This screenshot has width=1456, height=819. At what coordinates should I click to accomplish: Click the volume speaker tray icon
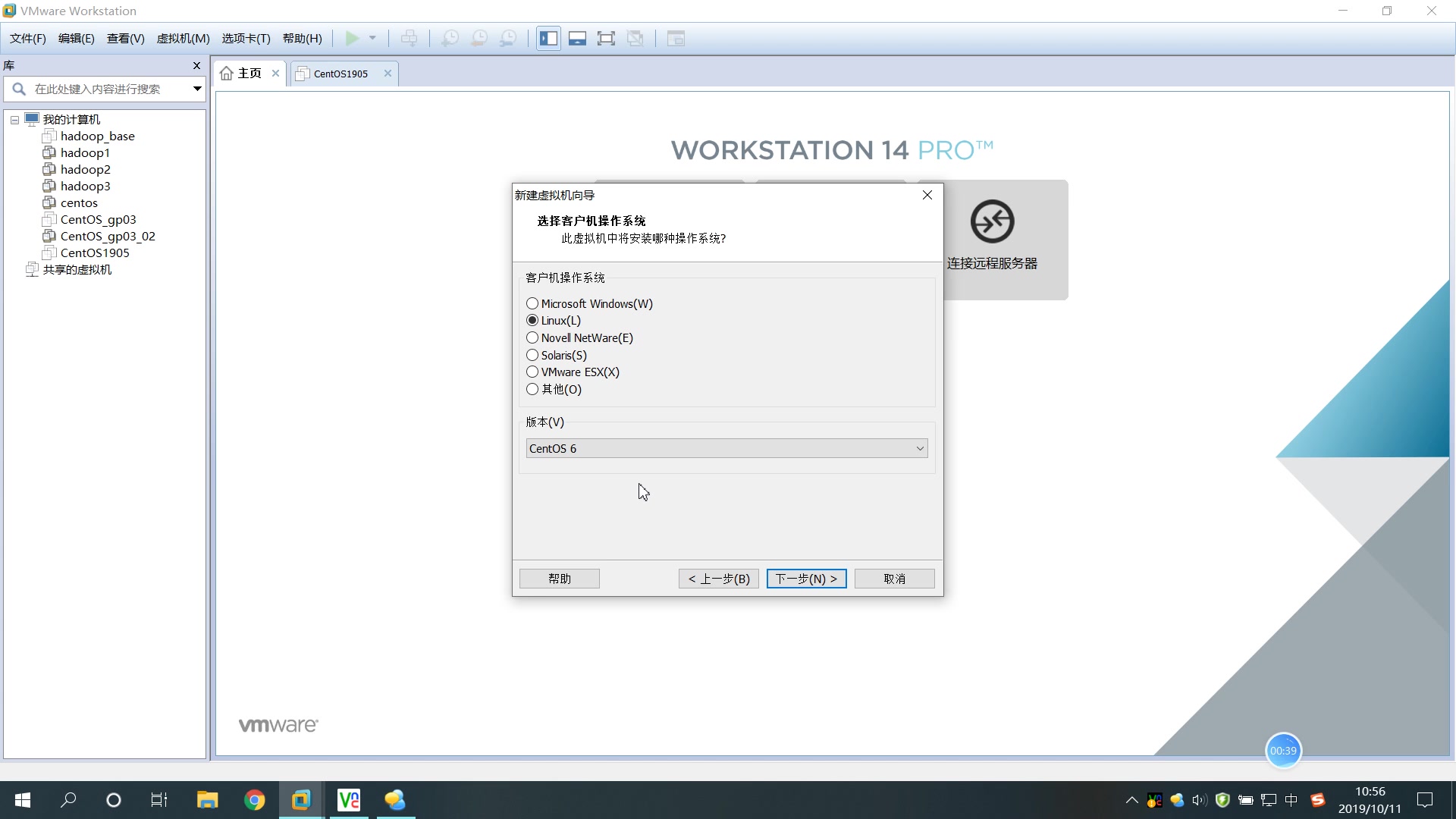tap(1200, 800)
